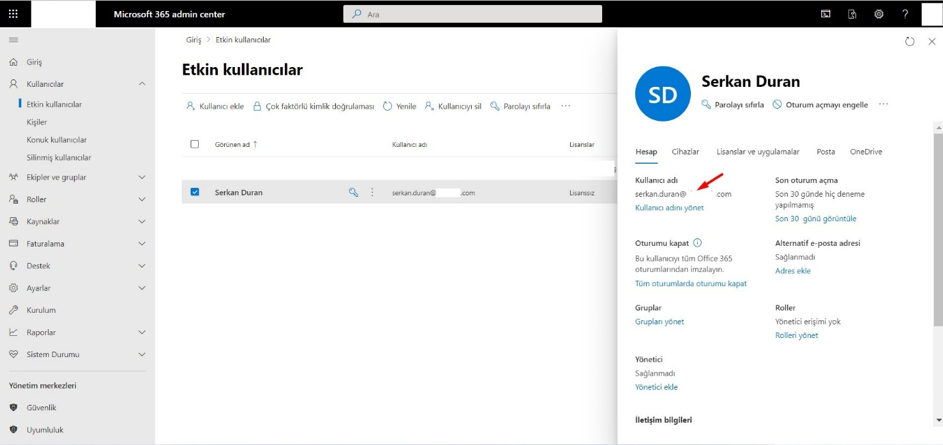
Task: Click the install Office icon in header
Action: [852, 14]
